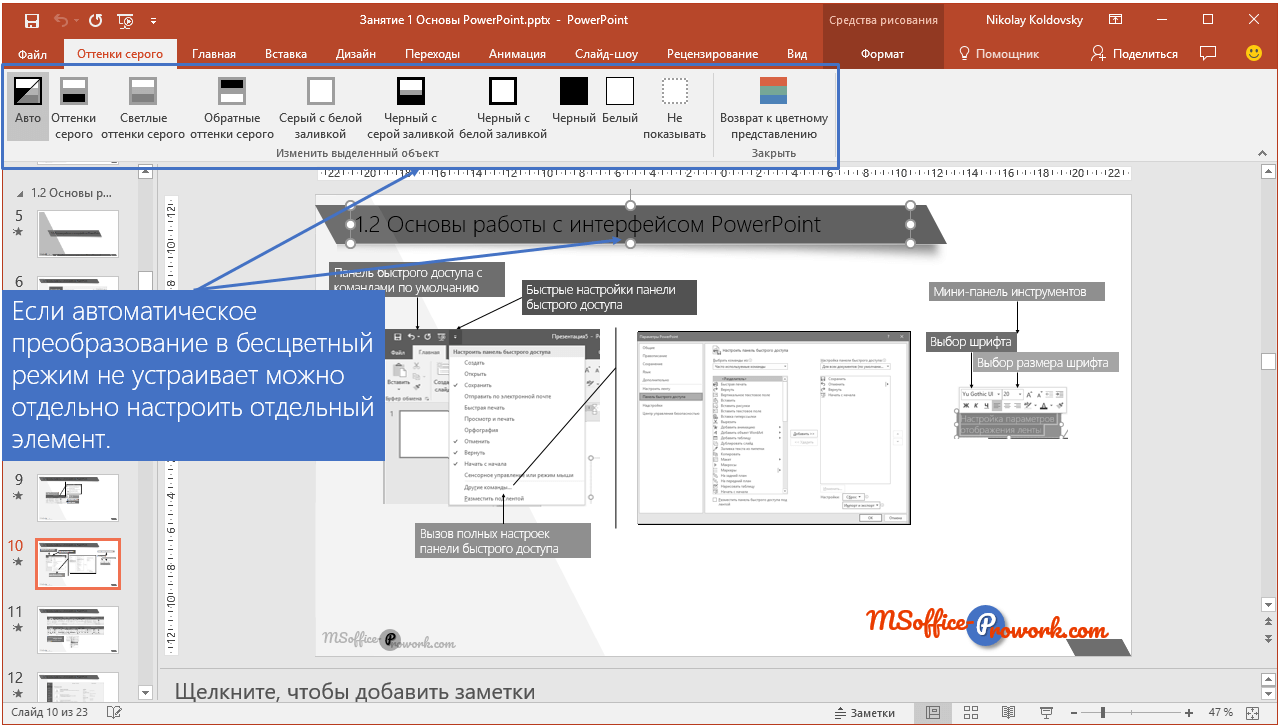The width and height of the screenshot is (1282, 728).
Task: Click the Undo arrow icon
Action: (x=61, y=19)
